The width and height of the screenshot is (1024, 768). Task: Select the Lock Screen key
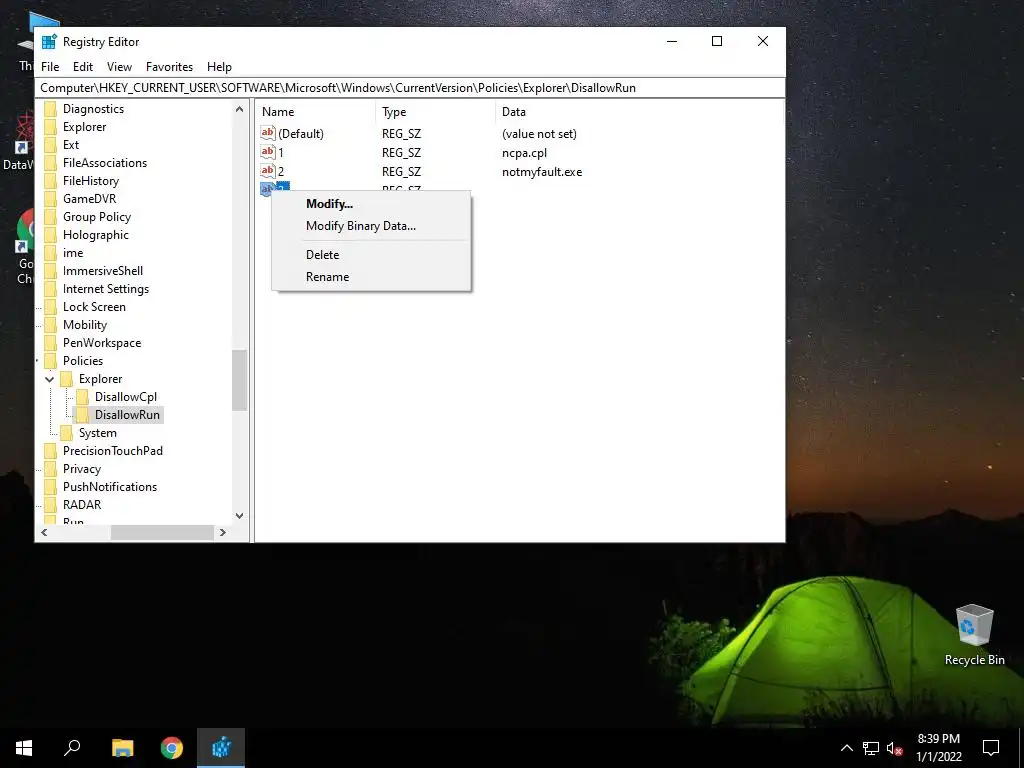click(94, 307)
